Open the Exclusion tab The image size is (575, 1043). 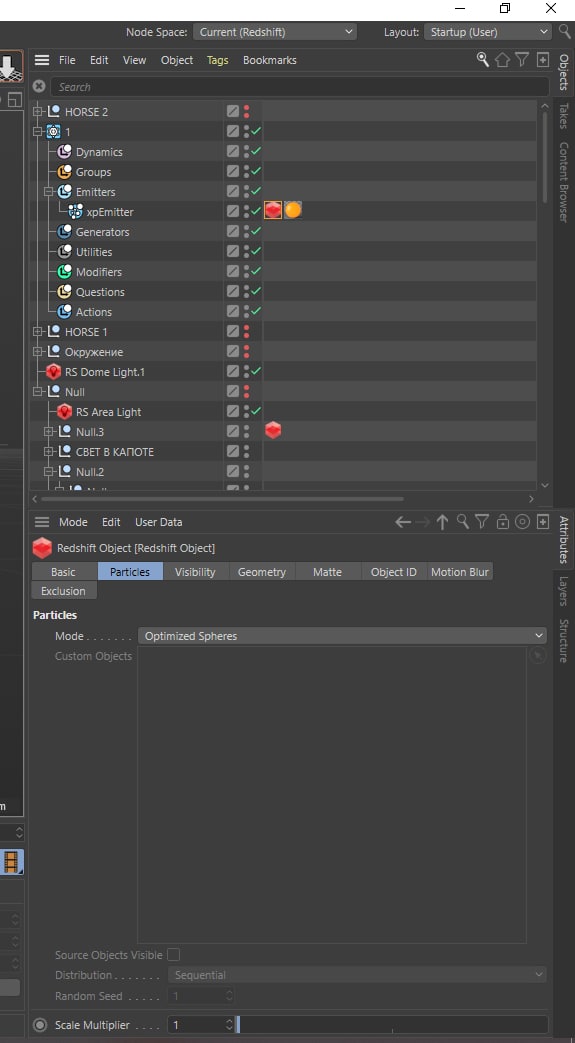[x=63, y=591]
